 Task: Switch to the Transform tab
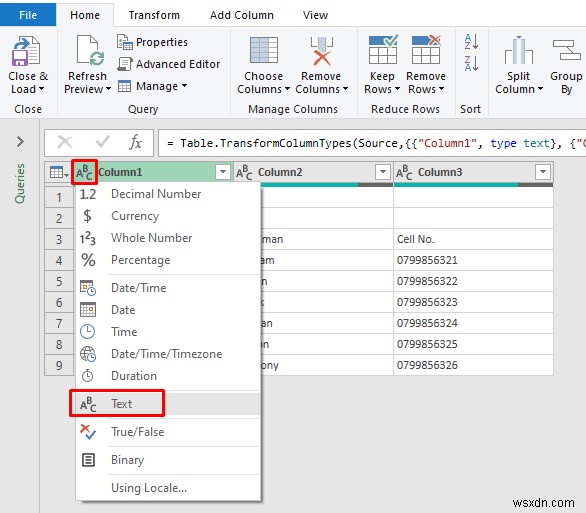(x=154, y=15)
